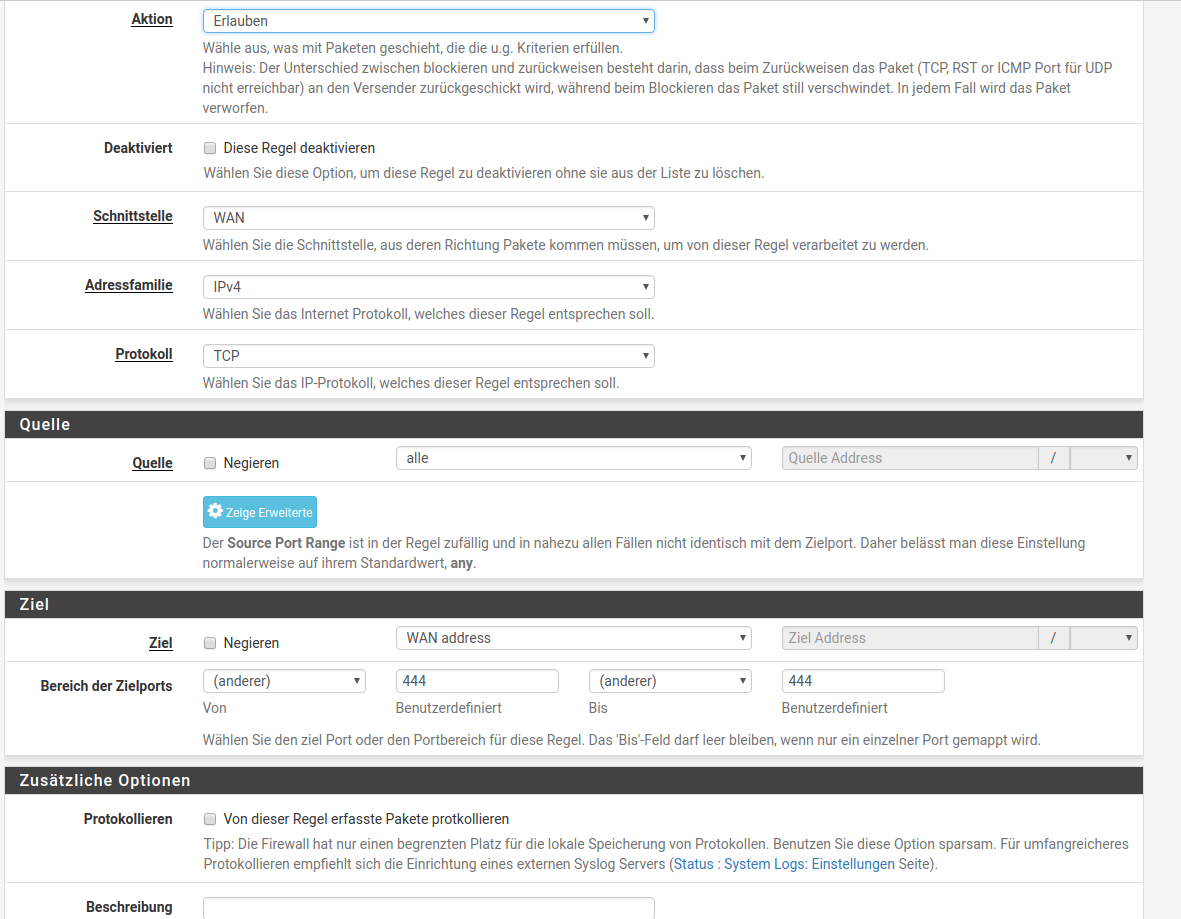Click the Beschreibung text field
The height and width of the screenshot is (919, 1181).
tap(428, 908)
